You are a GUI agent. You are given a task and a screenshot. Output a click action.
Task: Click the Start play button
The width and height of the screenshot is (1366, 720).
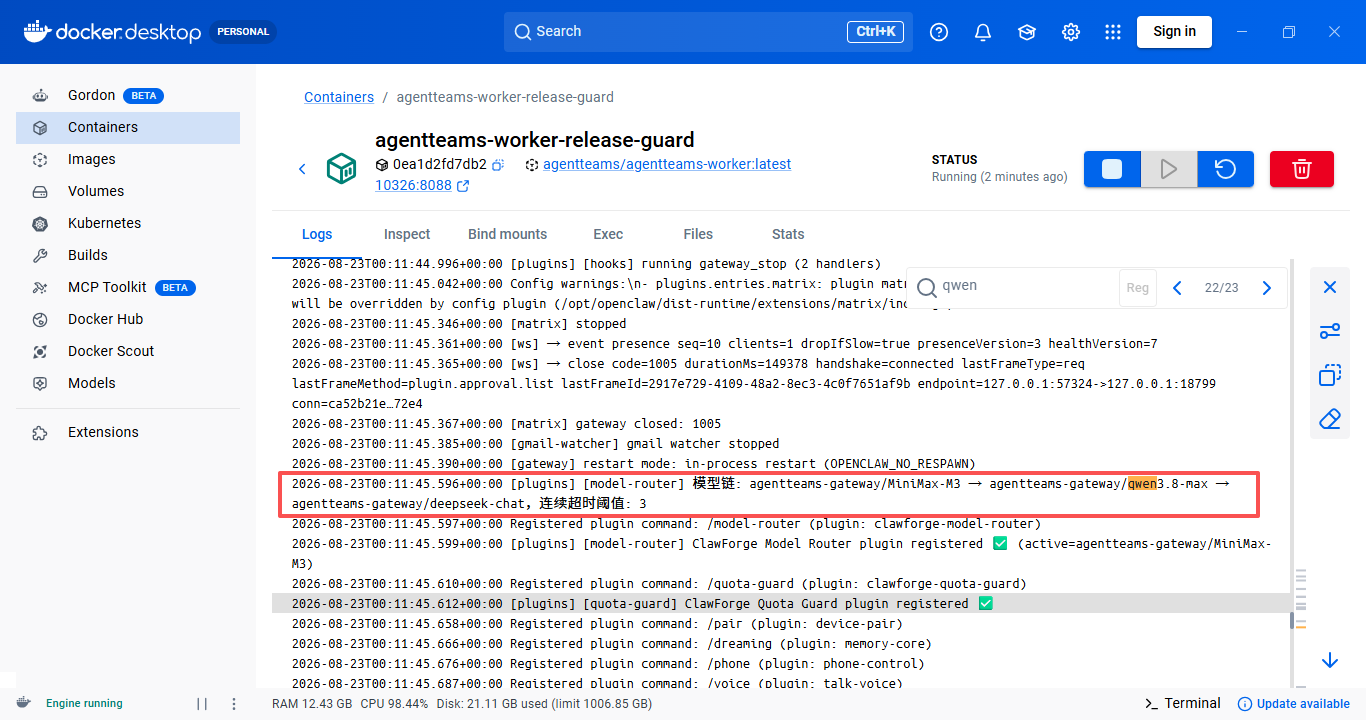[x=1168, y=169]
